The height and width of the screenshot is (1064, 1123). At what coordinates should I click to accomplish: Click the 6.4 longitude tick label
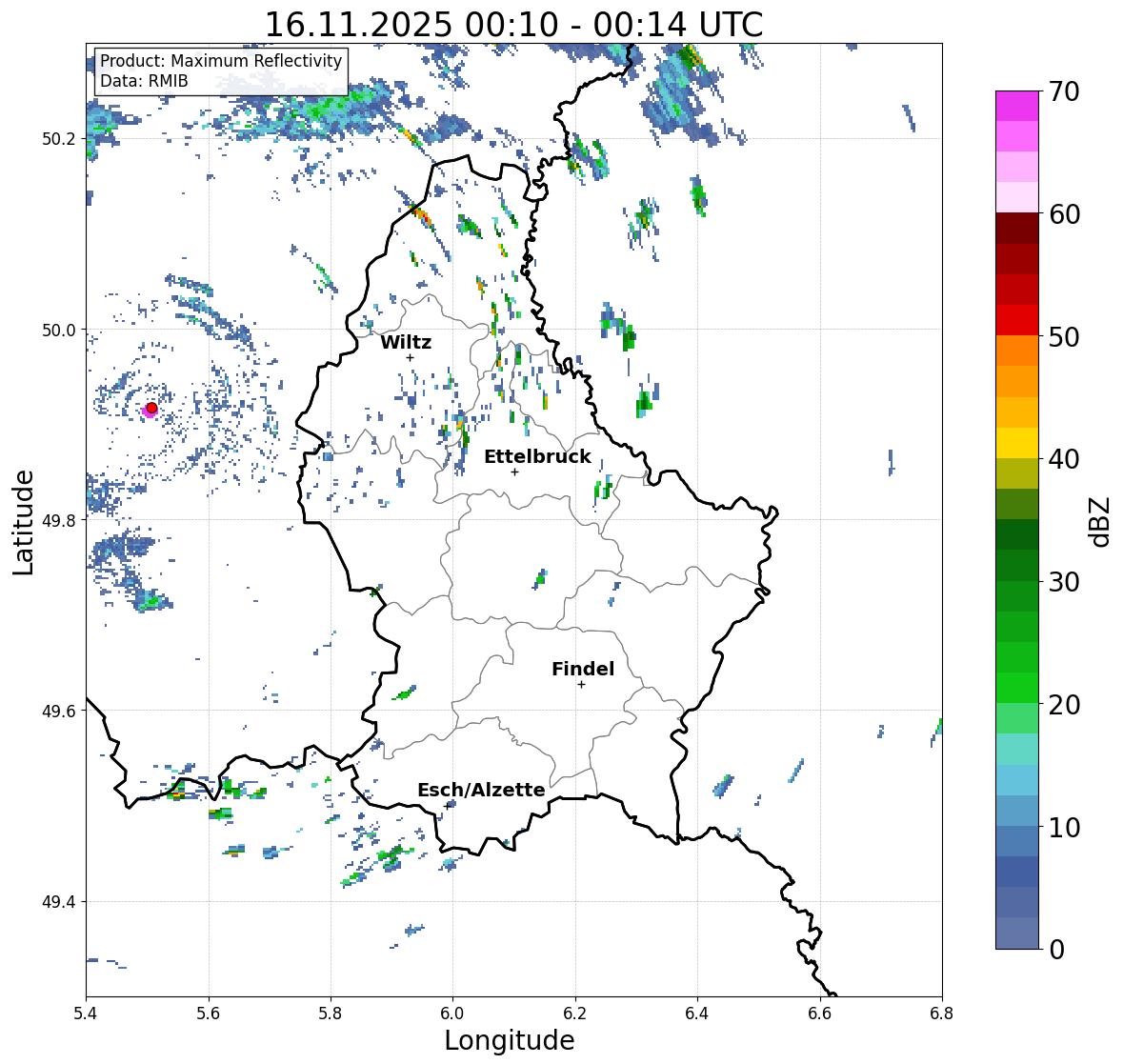[x=697, y=1013]
